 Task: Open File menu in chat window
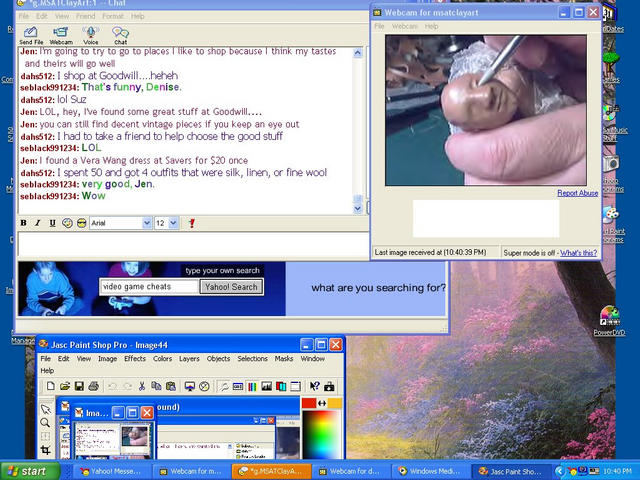coord(24,16)
